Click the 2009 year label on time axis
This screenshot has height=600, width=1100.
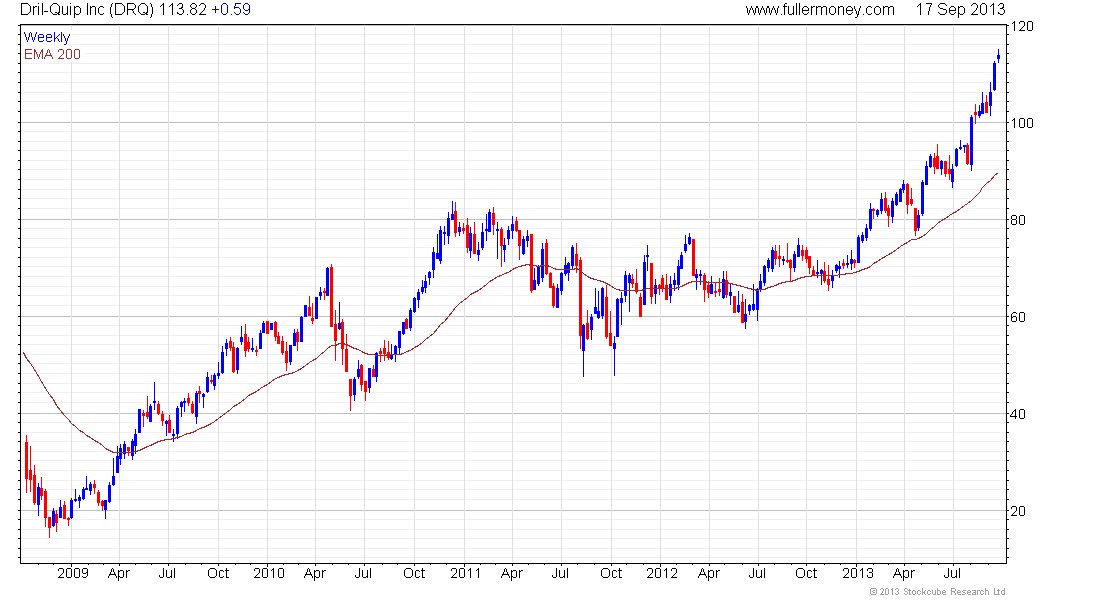click(73, 573)
